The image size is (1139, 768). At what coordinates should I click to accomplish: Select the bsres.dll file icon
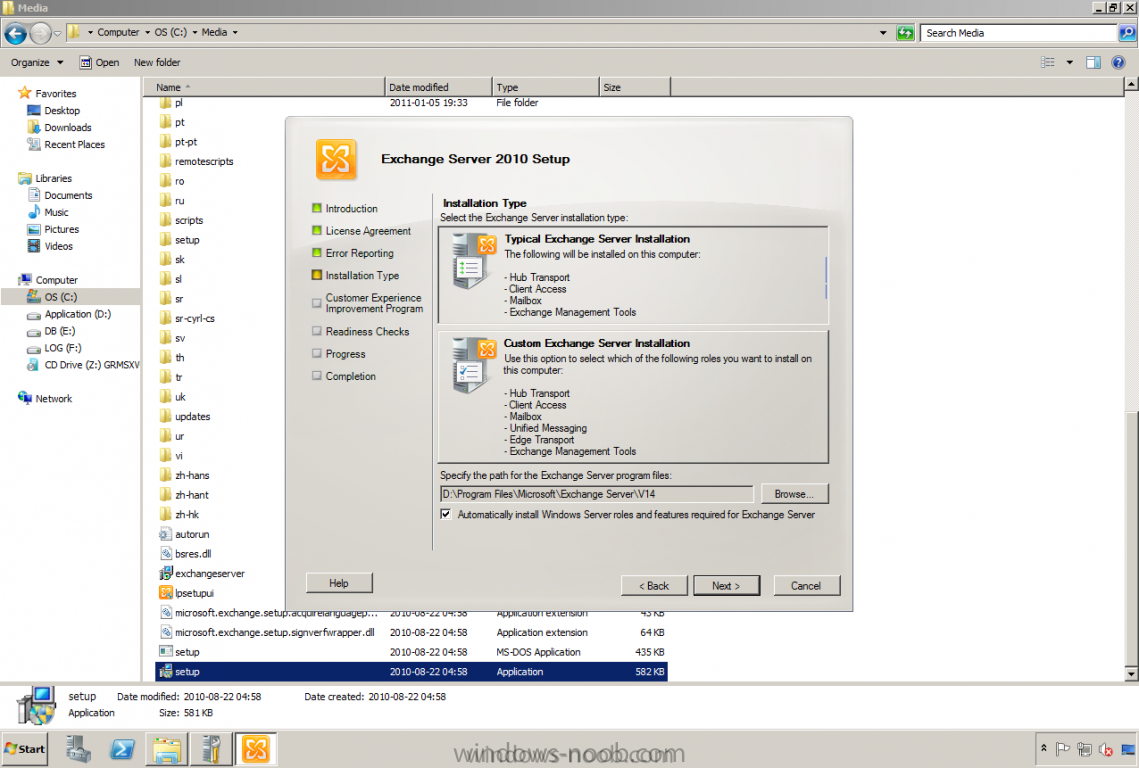click(166, 554)
